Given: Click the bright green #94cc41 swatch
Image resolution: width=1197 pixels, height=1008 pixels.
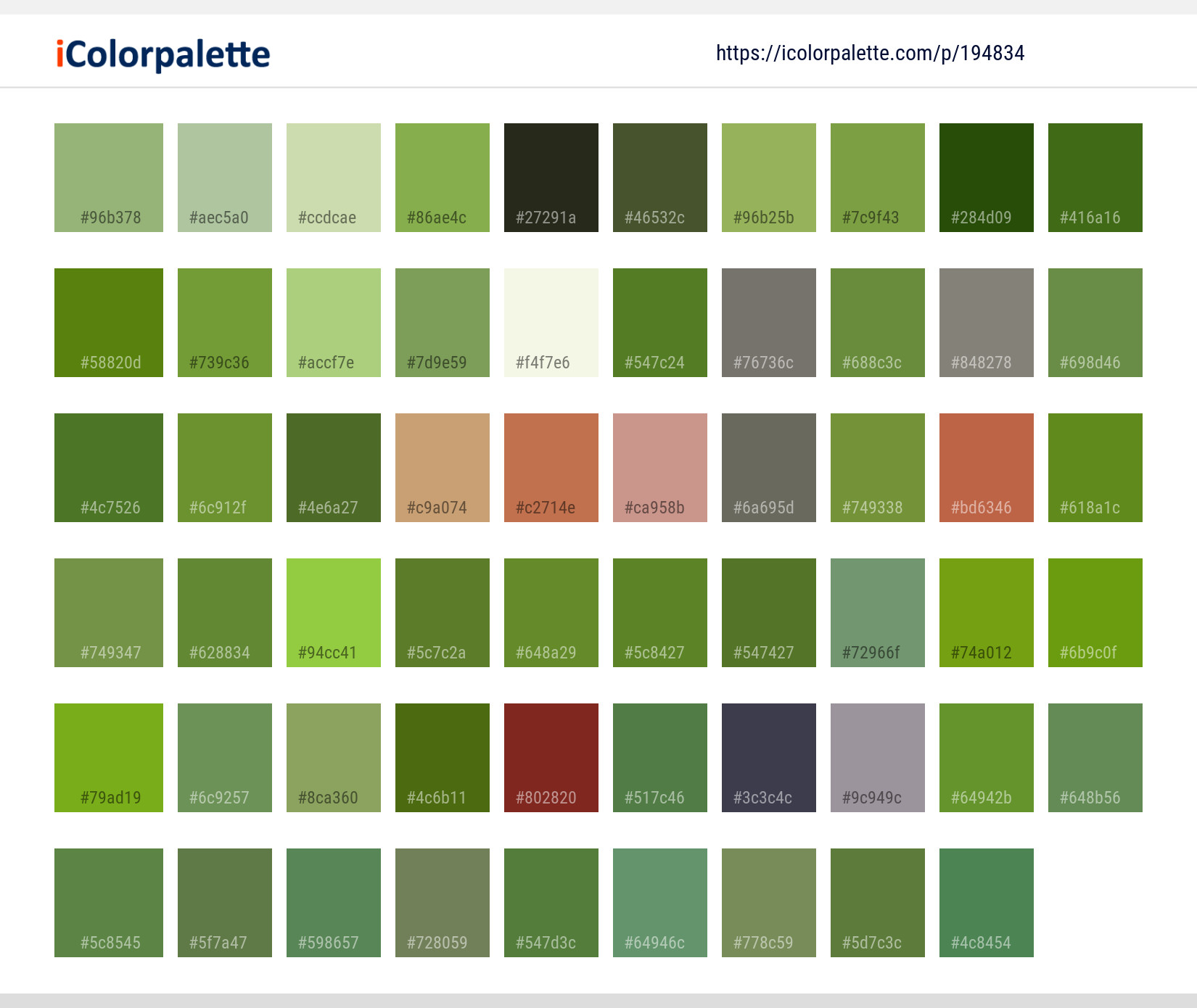Looking at the screenshot, I should tap(334, 613).
